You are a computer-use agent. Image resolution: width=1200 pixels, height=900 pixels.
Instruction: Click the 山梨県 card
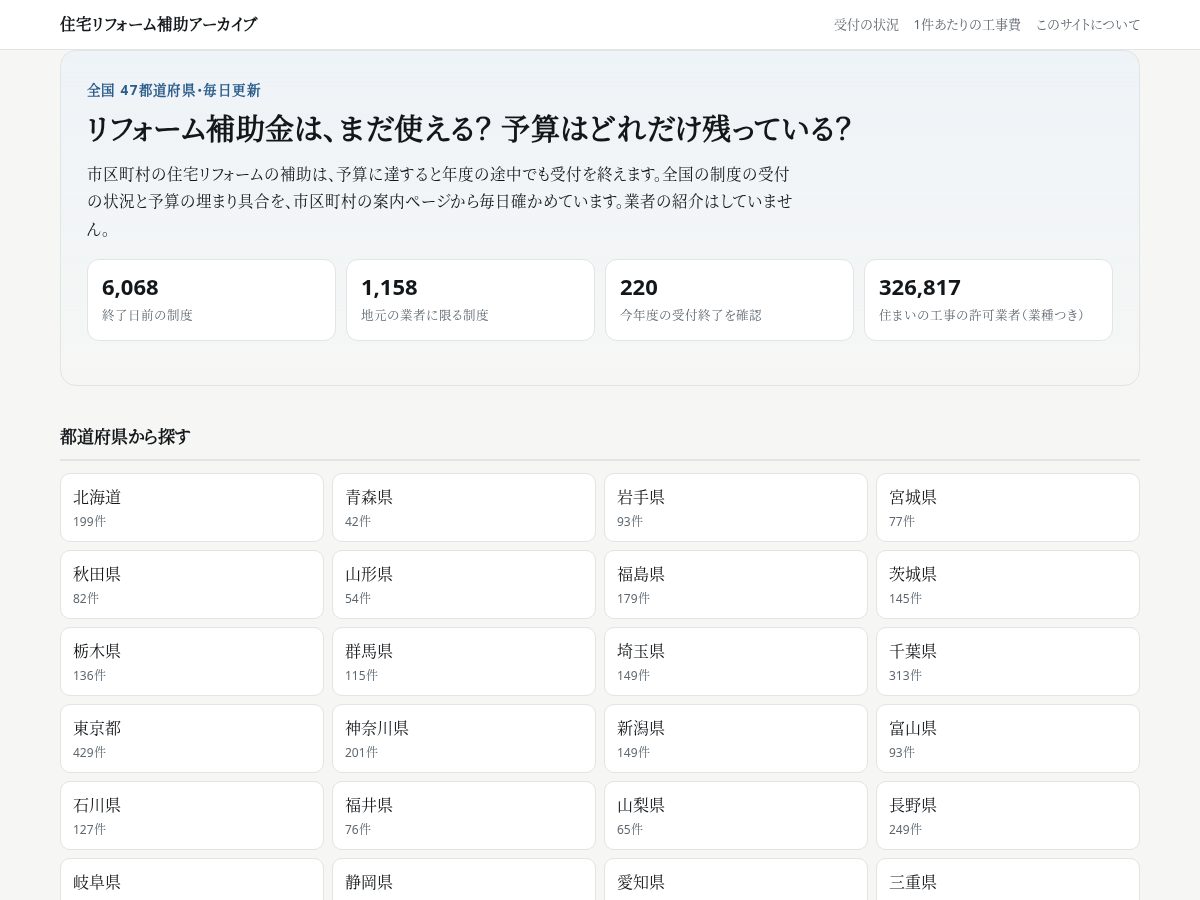[736, 815]
